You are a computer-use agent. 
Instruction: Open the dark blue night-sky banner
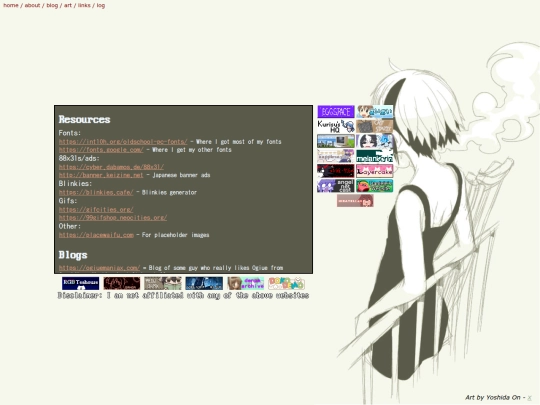[204, 283]
